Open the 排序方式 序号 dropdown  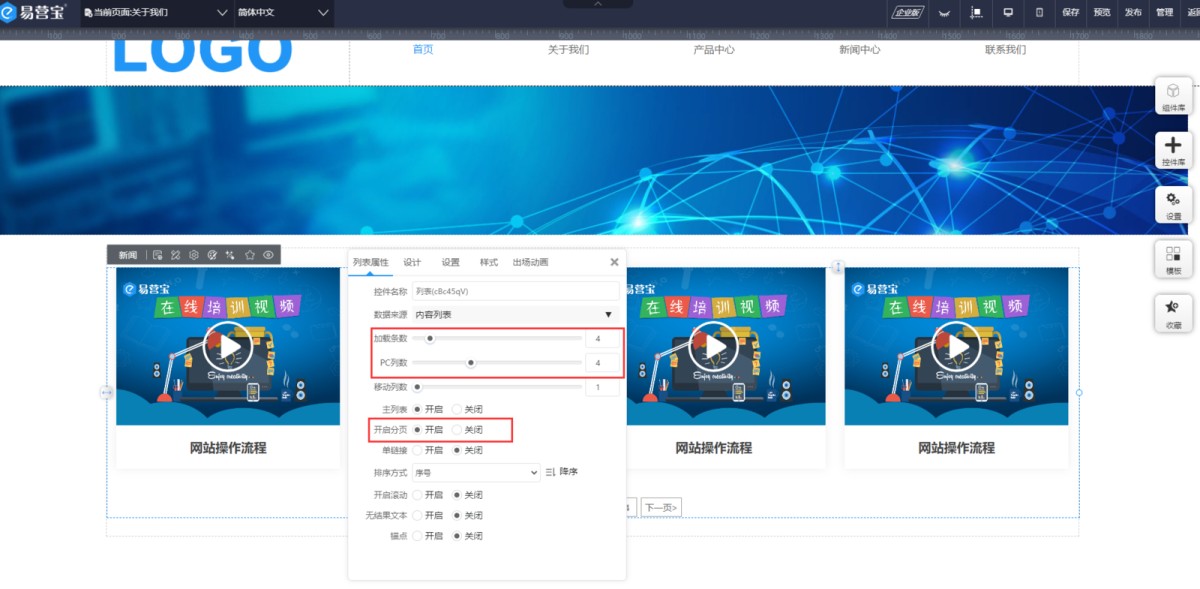click(x=476, y=471)
